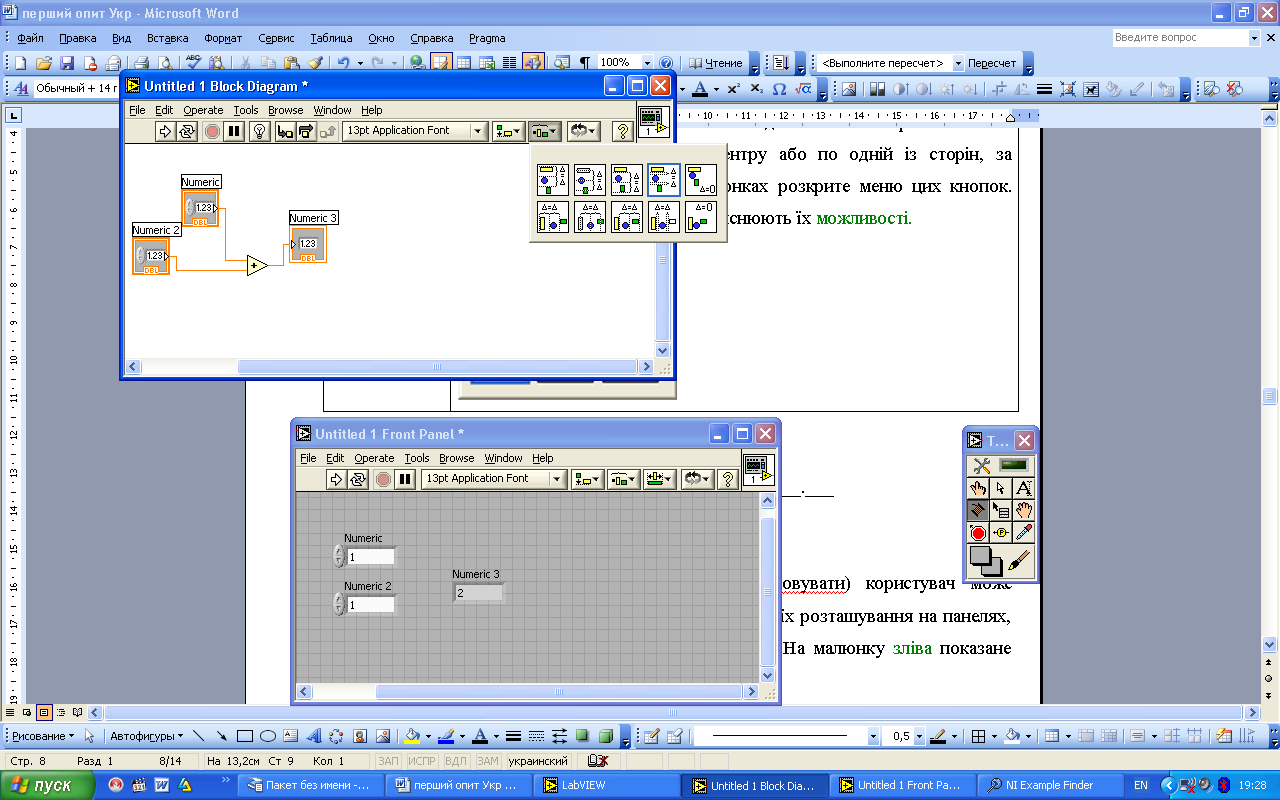Open Word zoom 100% dropdown
This screenshot has width=1280, height=800.
[x=647, y=63]
